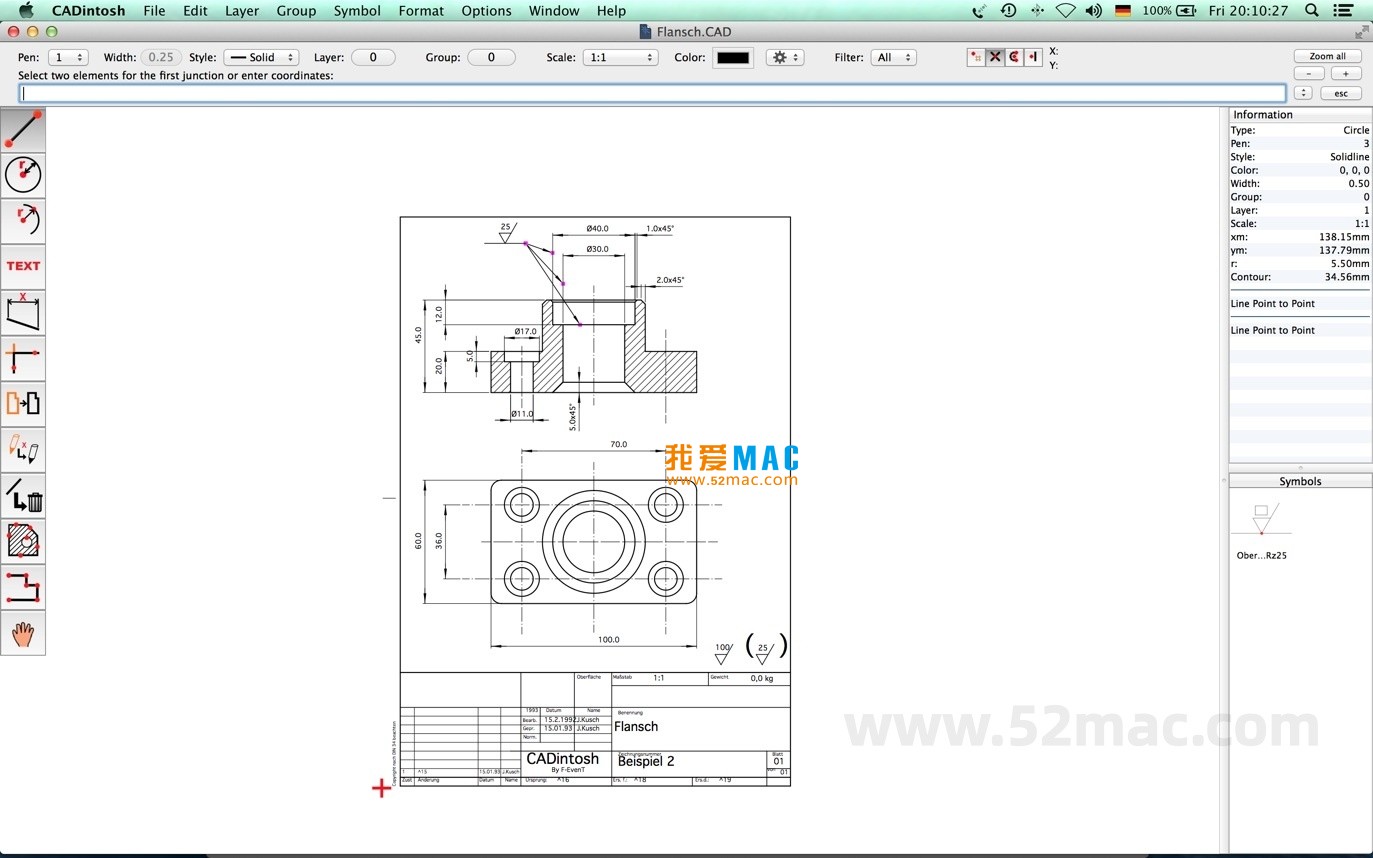This screenshot has height=858, width=1373.
Task: Select the Circle tool
Action: coord(22,174)
